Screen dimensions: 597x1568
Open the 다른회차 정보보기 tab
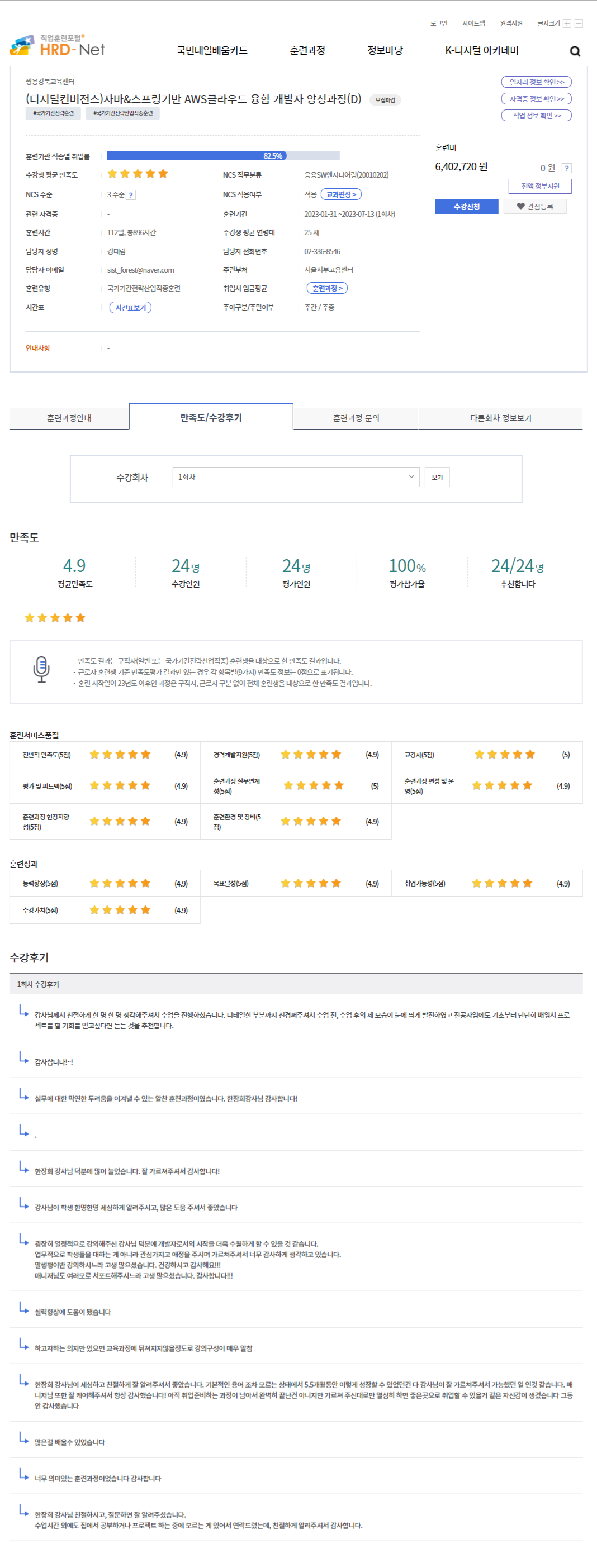pos(500,418)
